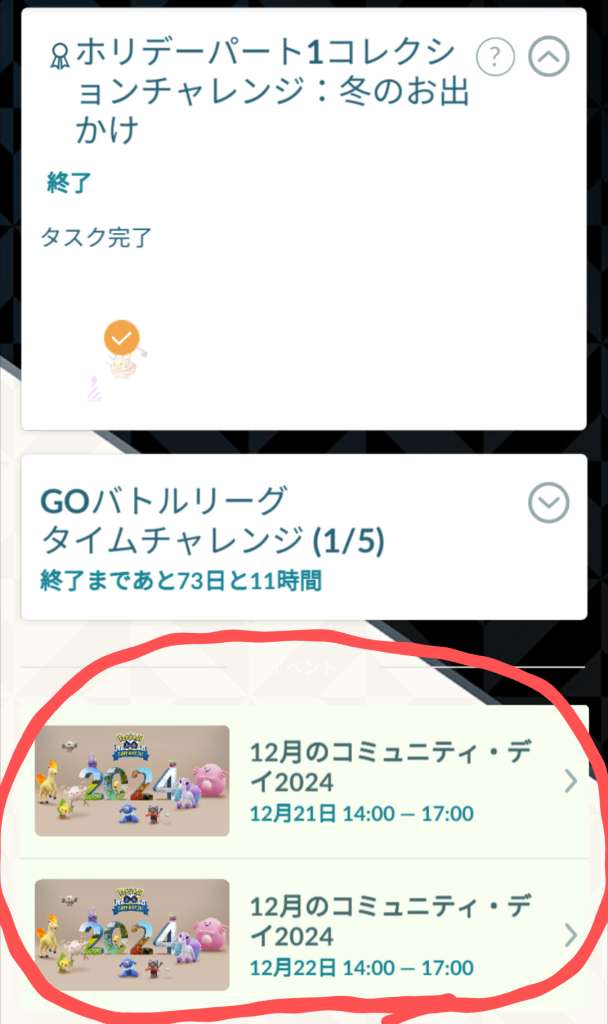
Task: Tap the GOバトルリーグ タイムチャレンジ (1/5) title
Action: tap(213, 520)
